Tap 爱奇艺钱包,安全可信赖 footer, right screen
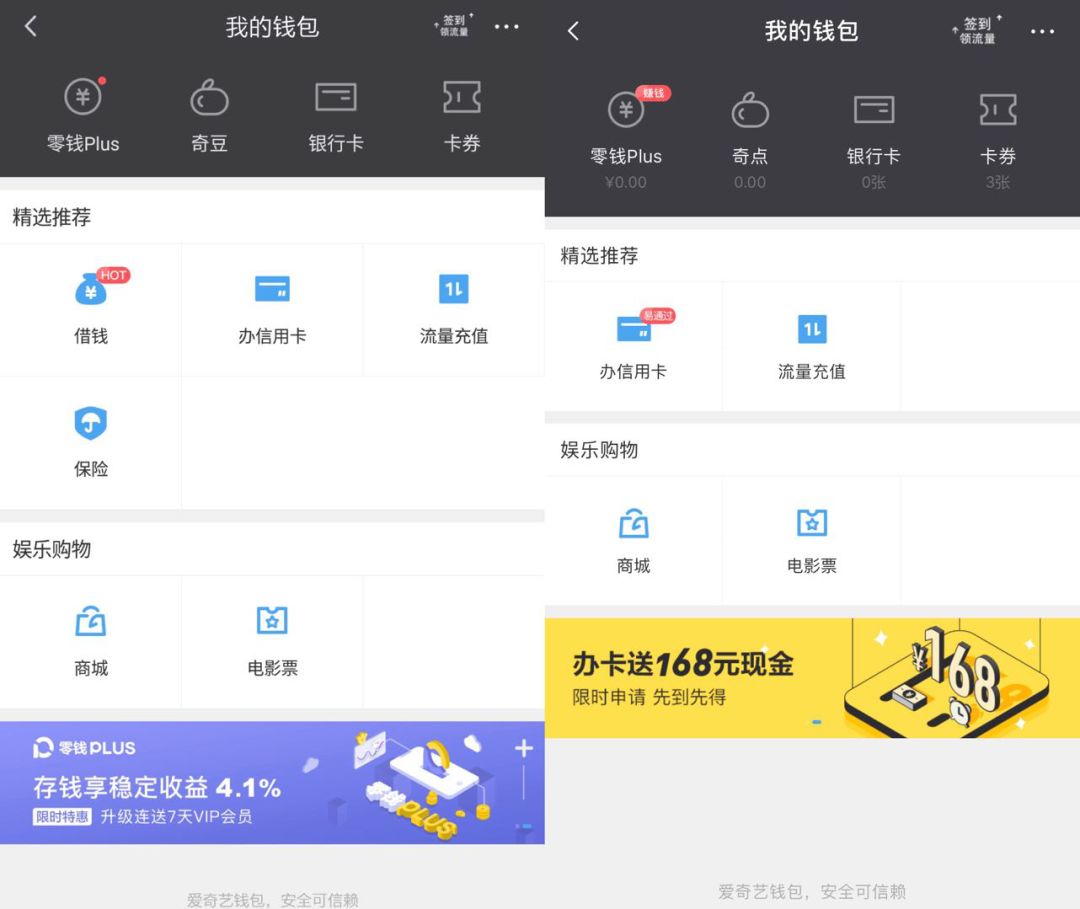 [811, 892]
